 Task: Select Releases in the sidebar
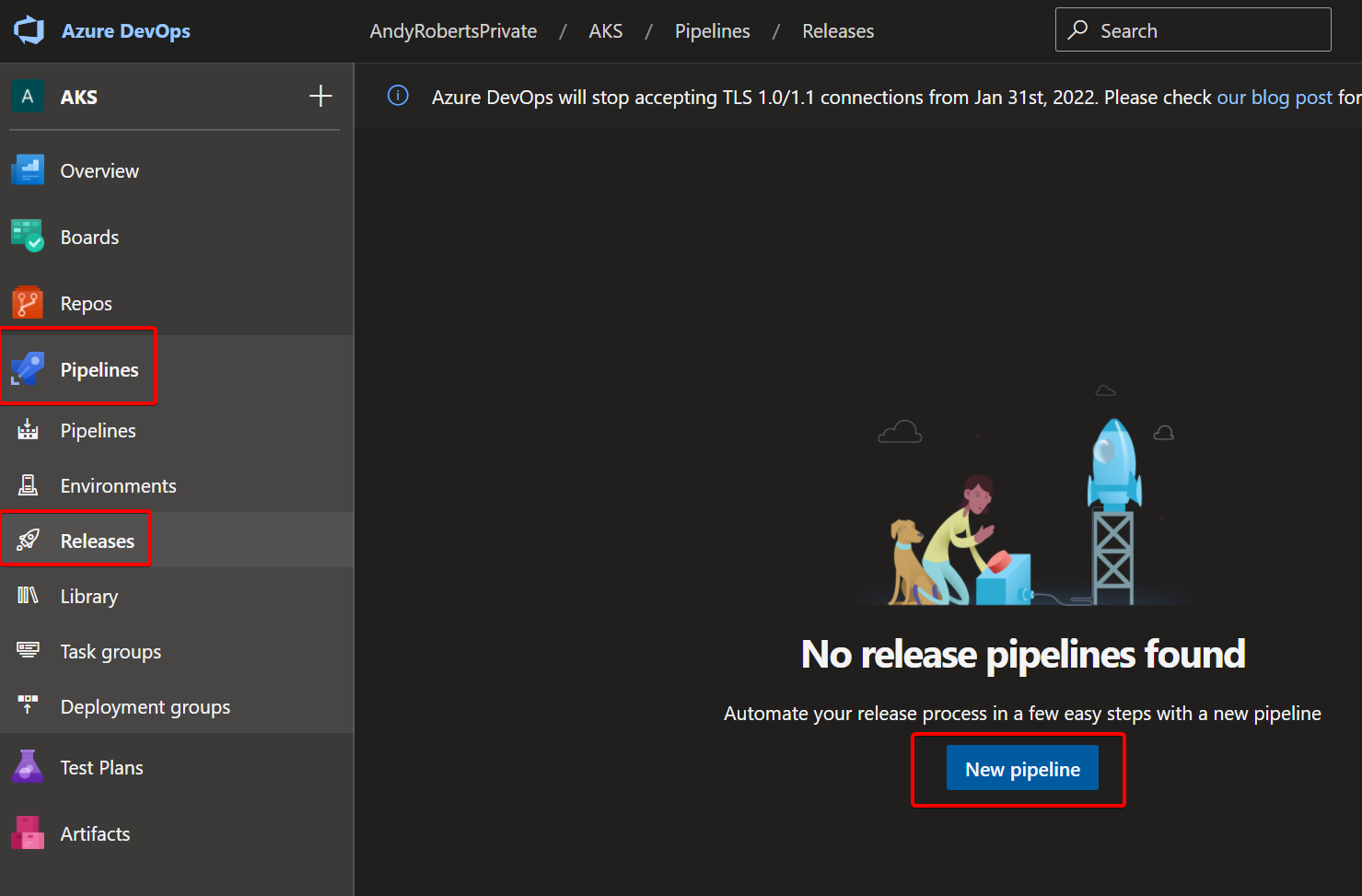coord(98,541)
